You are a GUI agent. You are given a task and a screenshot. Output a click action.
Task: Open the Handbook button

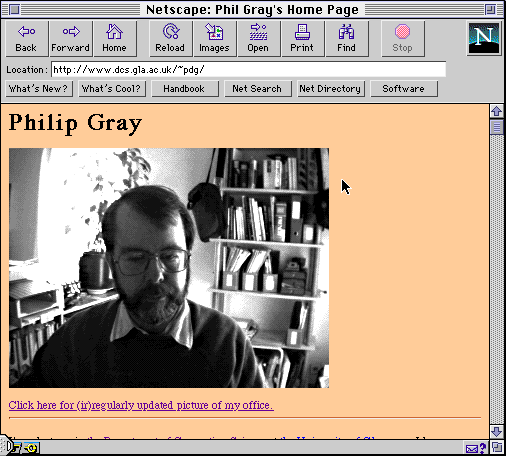[x=185, y=89]
